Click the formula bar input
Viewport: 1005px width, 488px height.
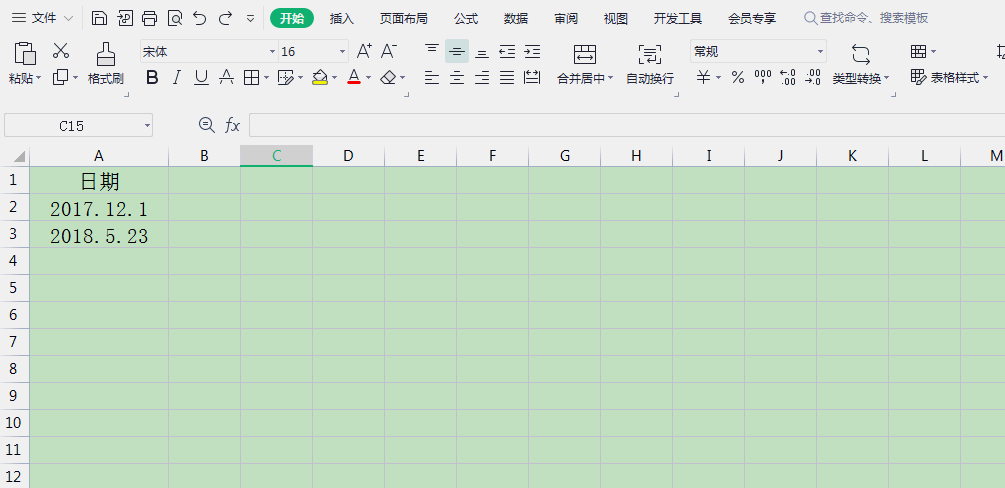pyautogui.click(x=627, y=125)
